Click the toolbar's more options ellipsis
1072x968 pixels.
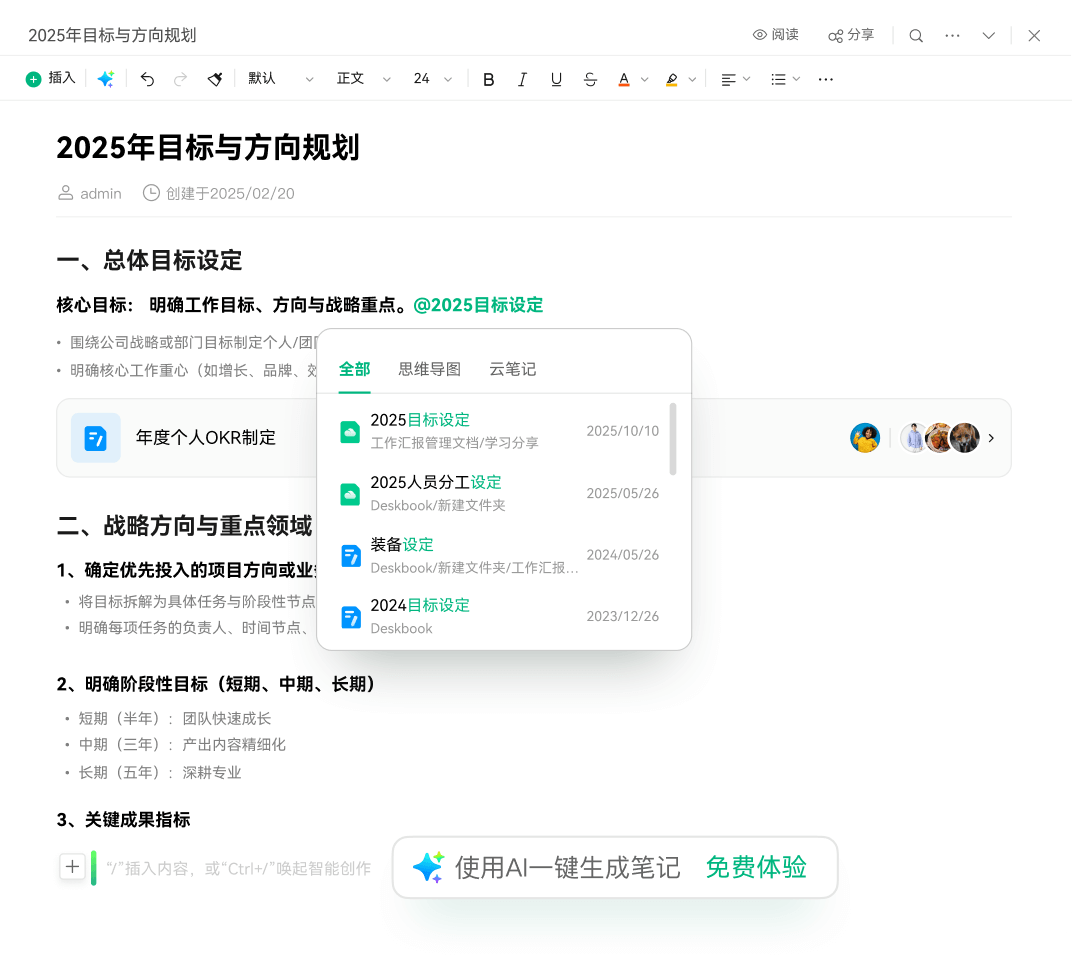pos(825,79)
